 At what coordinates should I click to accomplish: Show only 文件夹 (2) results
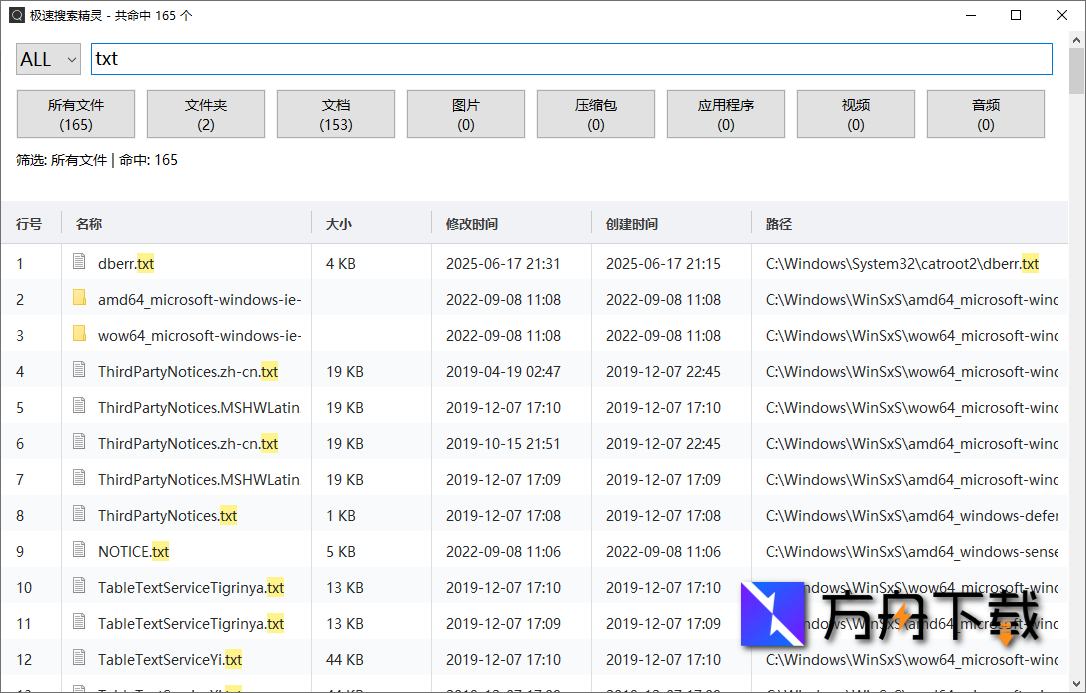(x=206, y=114)
